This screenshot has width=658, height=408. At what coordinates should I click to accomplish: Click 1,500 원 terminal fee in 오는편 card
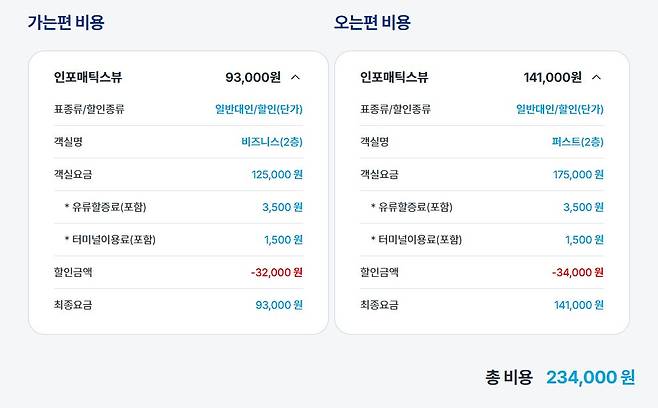pyautogui.click(x=584, y=240)
